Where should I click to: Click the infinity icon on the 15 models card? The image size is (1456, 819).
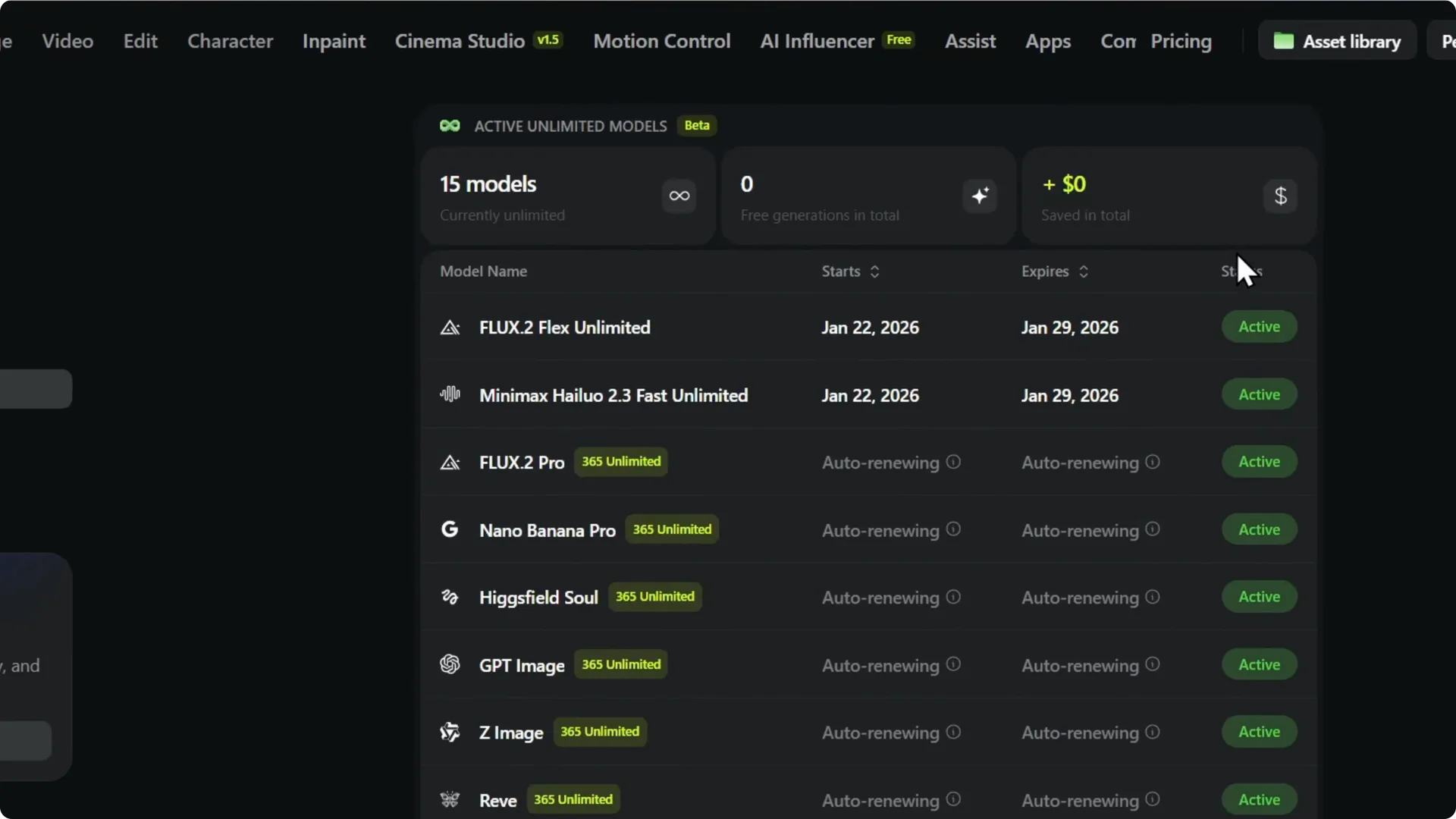678,196
